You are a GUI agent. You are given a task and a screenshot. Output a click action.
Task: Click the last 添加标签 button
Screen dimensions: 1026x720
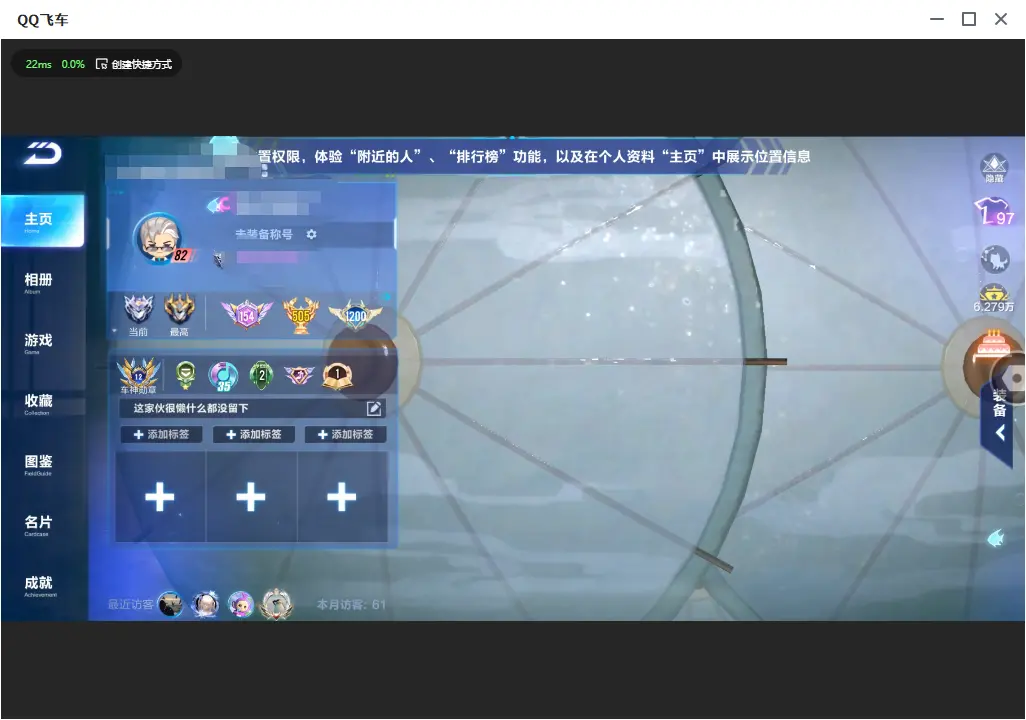tap(345, 435)
